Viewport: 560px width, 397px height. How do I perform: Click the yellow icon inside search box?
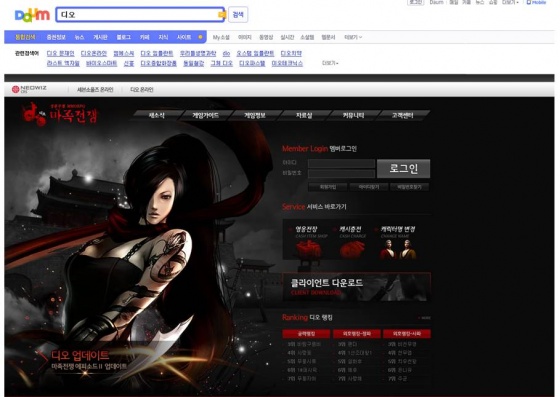coord(221,15)
